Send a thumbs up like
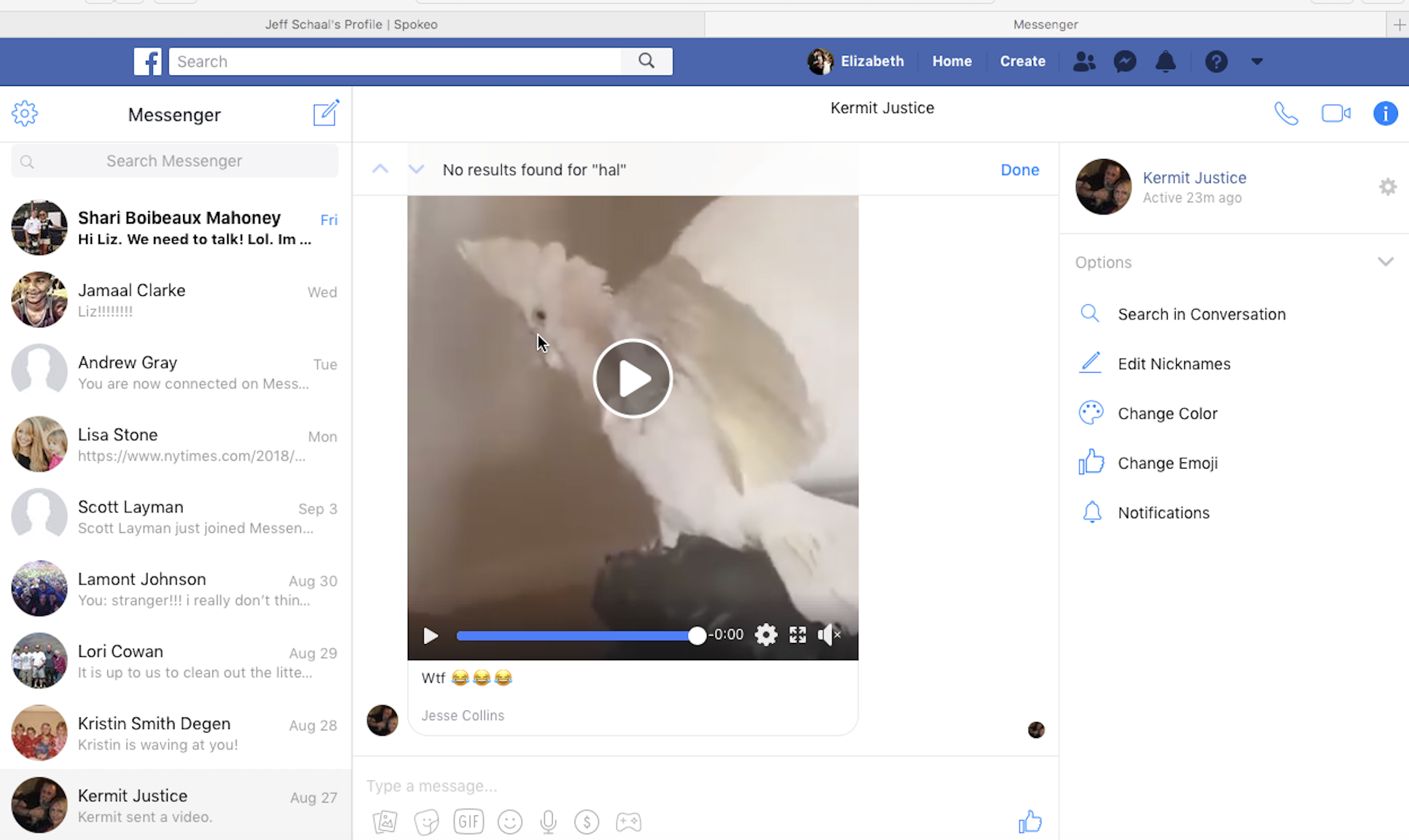 click(1030, 821)
